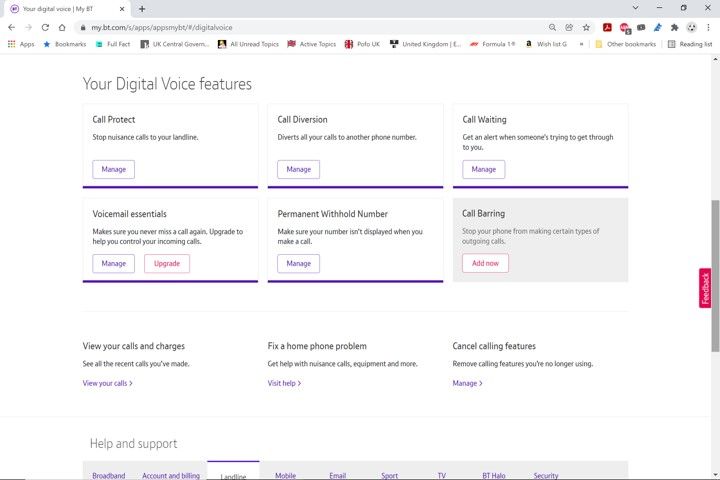Click the Adobe Acrobat extension icon

coord(607,28)
